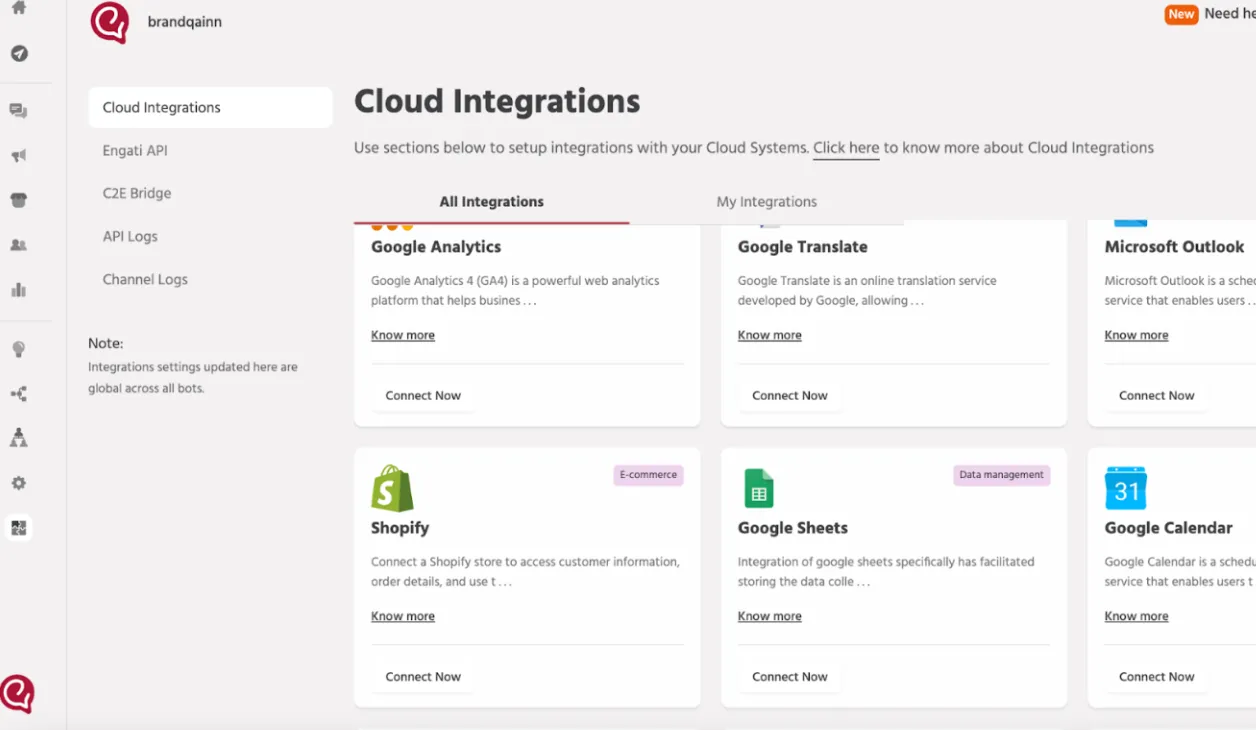Click the New badge at top right
The image size is (1256, 730).
1181,14
